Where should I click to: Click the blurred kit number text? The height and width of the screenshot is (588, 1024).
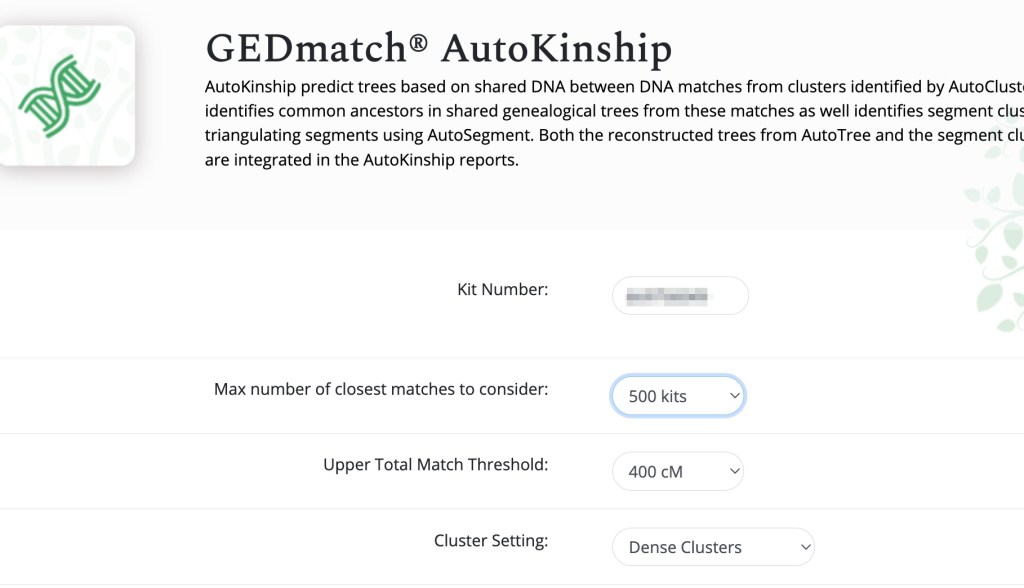tap(665, 296)
